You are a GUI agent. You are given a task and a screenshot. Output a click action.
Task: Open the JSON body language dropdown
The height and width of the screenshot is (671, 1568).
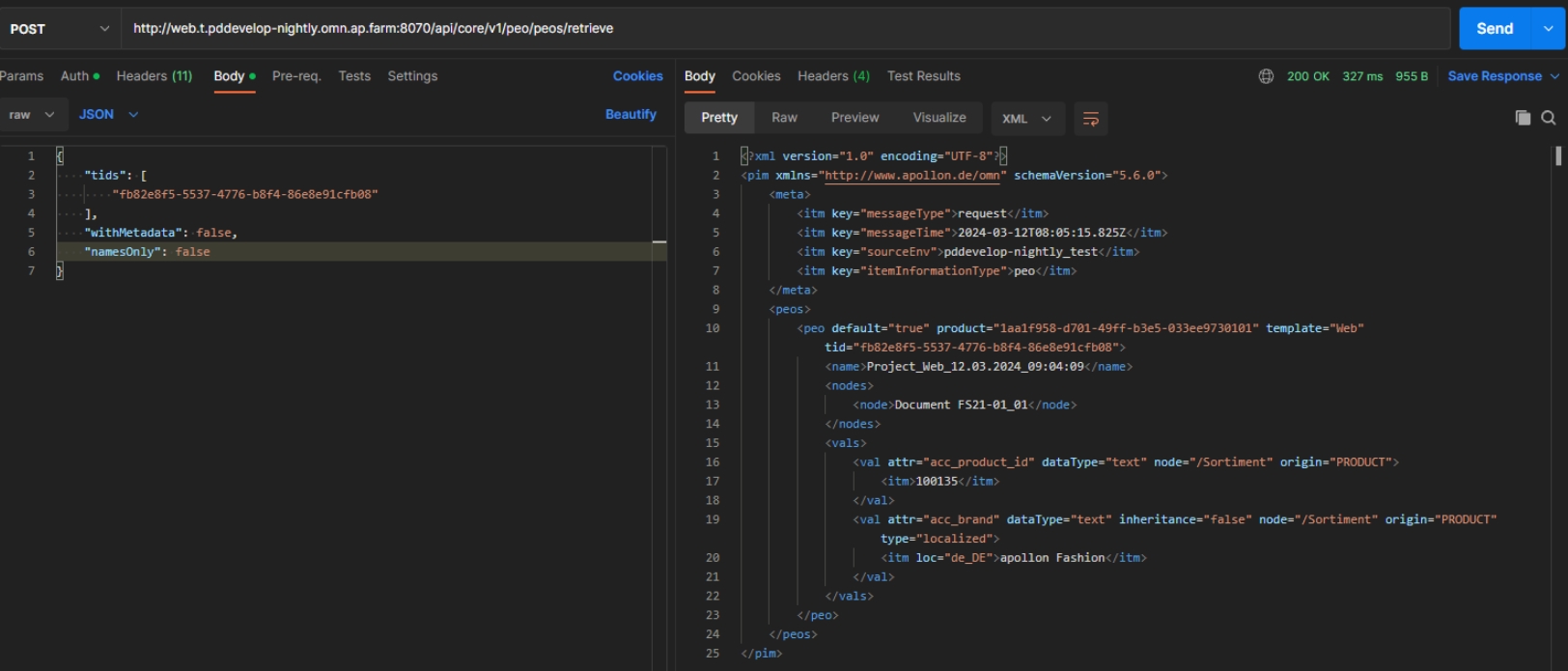point(108,114)
